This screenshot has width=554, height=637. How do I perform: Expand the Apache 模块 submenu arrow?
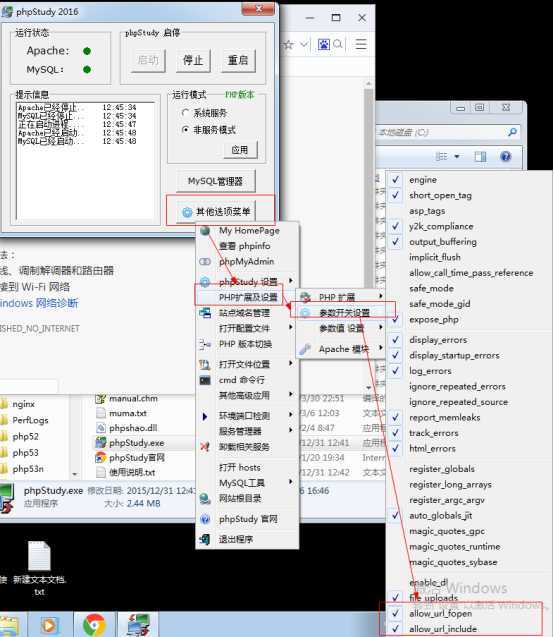(381, 348)
